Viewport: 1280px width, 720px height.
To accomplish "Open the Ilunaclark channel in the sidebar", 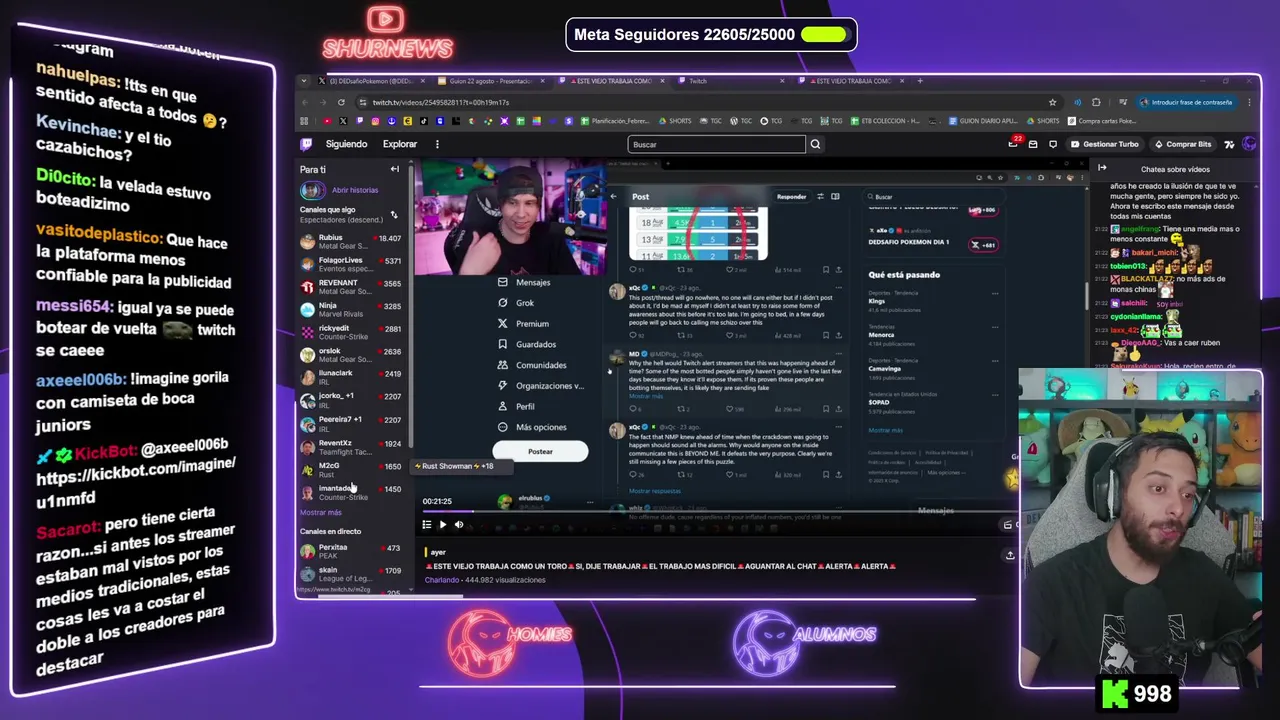I will pos(351,378).
